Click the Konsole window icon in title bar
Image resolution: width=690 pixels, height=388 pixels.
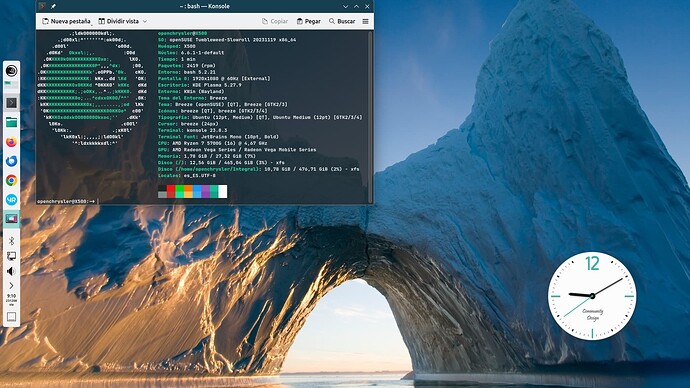42,6
